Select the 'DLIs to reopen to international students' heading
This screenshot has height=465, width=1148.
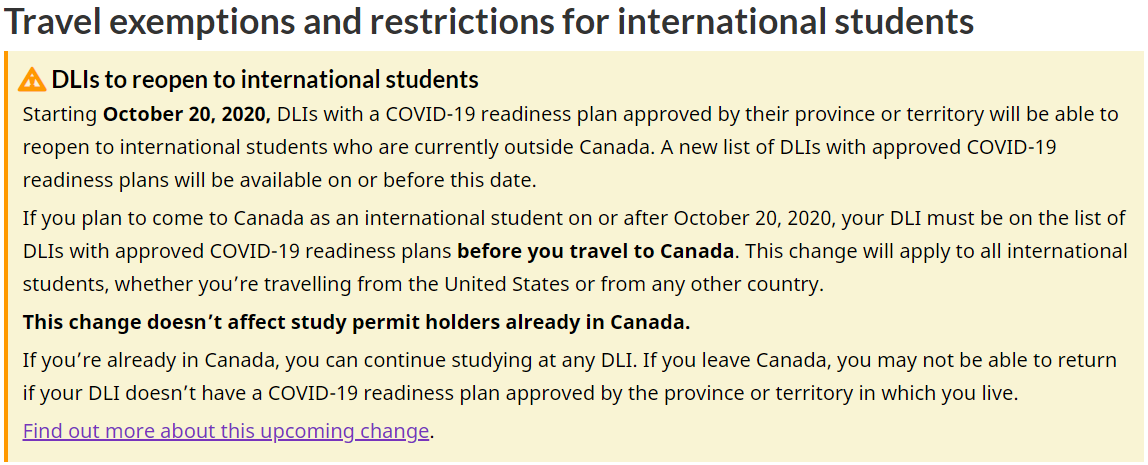tap(264, 79)
